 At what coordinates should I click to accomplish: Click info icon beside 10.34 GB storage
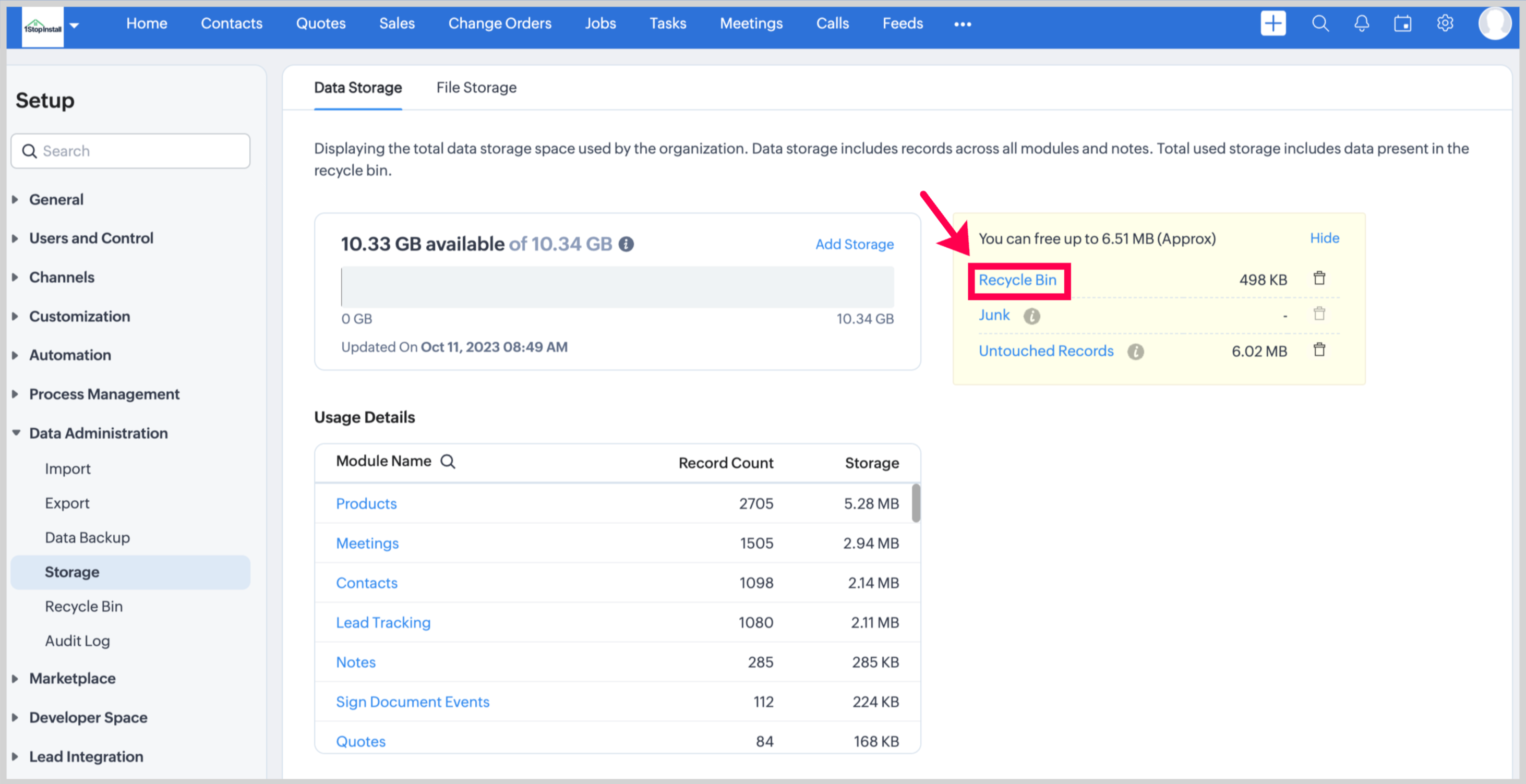tap(626, 244)
